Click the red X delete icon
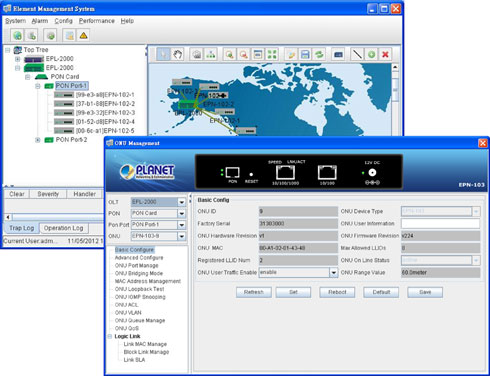The width and height of the screenshot is (490, 376). 385,54
